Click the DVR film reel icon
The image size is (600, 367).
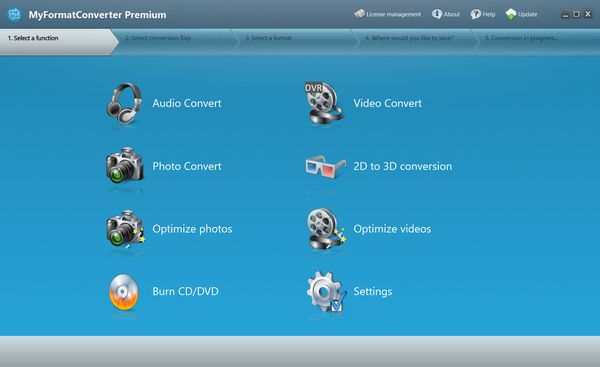(x=324, y=103)
